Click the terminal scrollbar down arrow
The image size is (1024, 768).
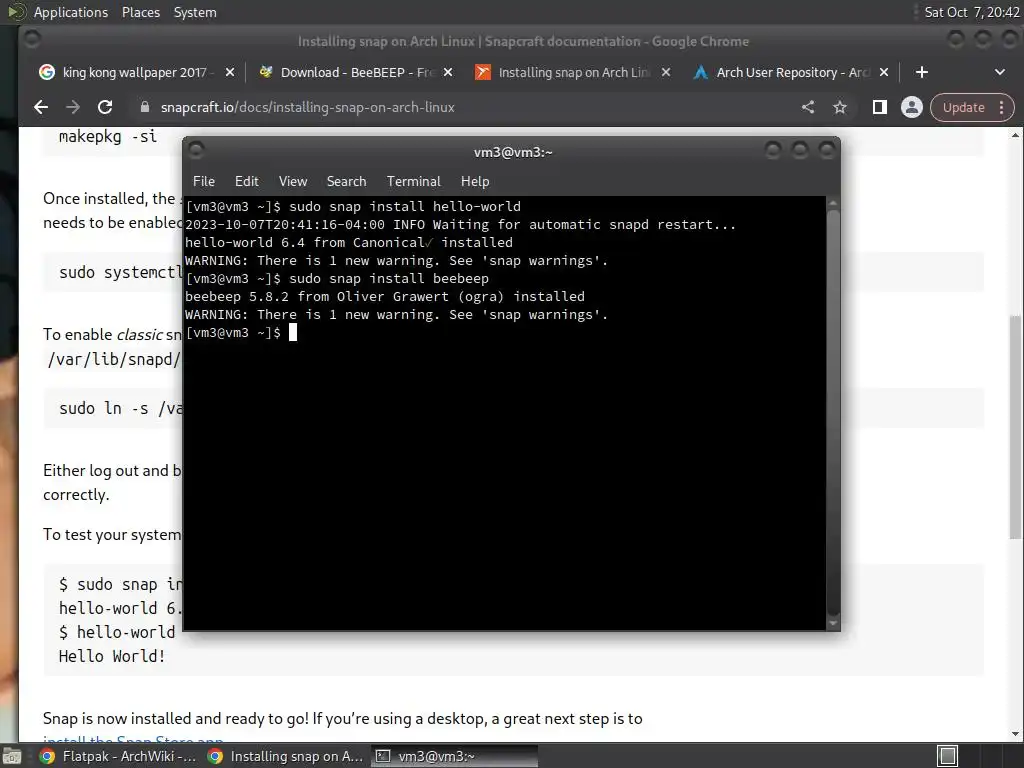pyautogui.click(x=833, y=624)
